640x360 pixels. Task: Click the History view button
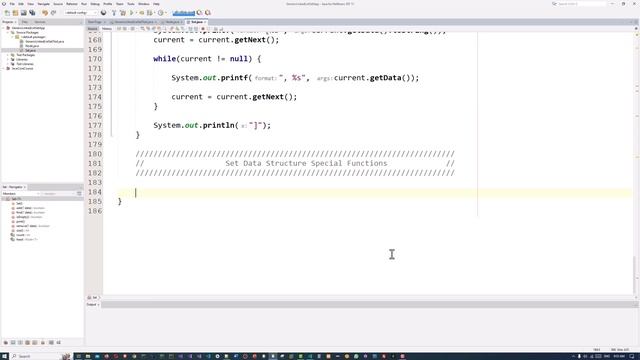pos(107,29)
